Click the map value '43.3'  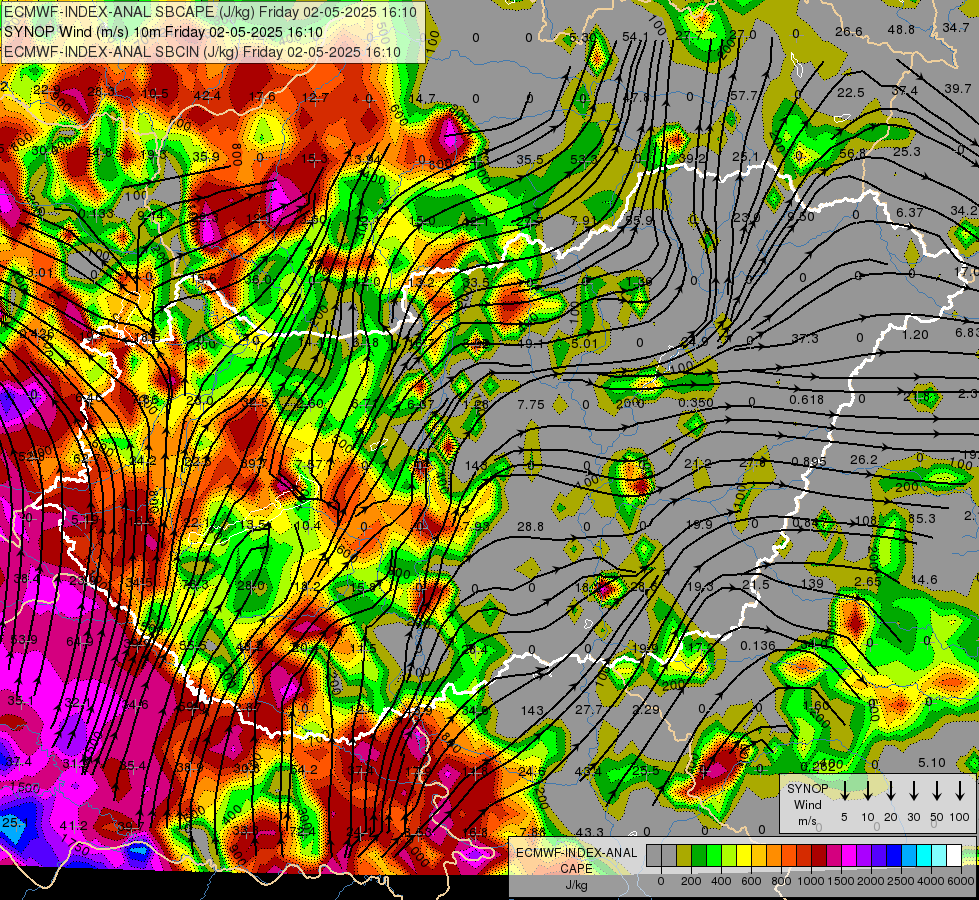point(589,832)
